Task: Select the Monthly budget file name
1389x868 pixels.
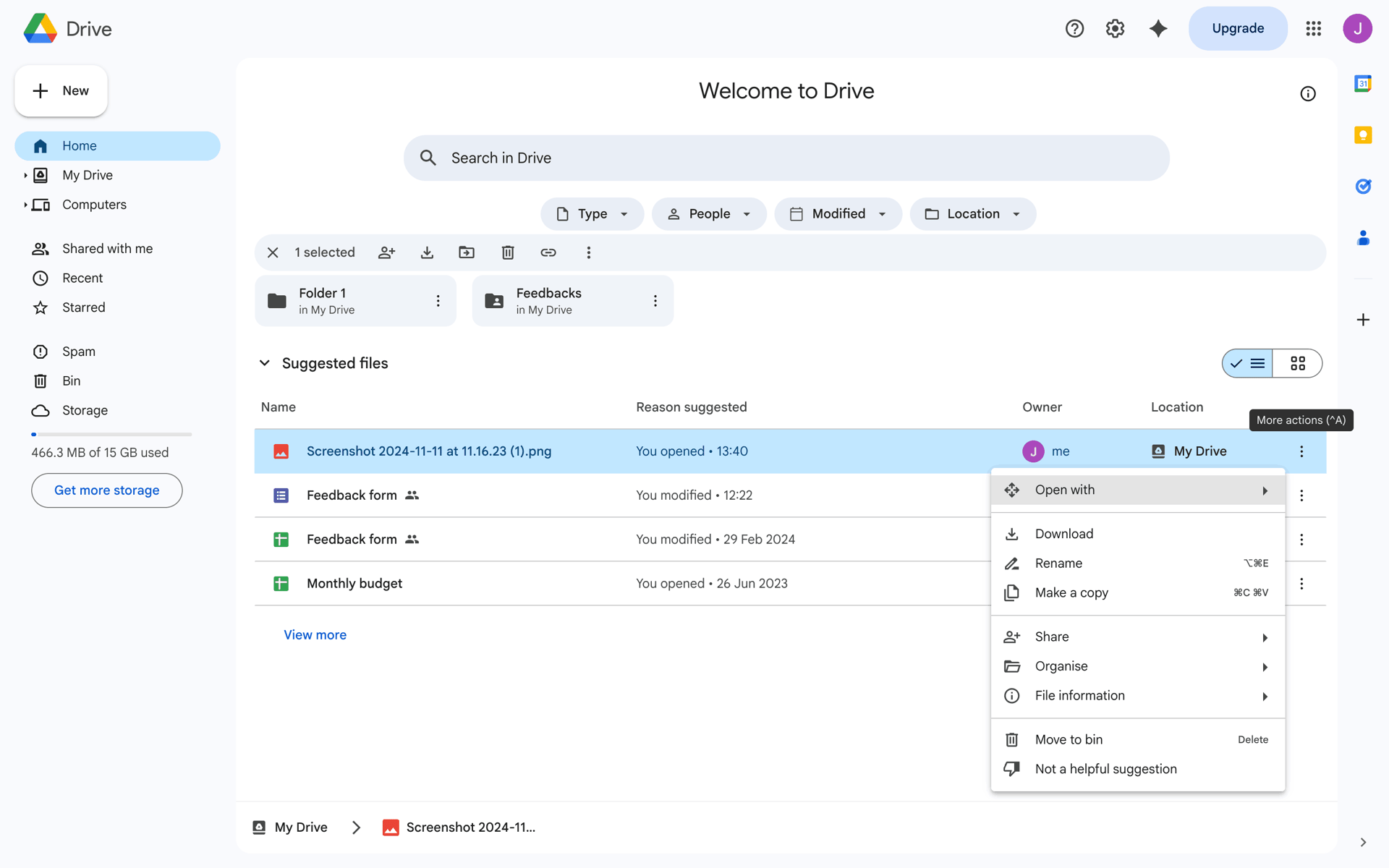Action: point(354,584)
